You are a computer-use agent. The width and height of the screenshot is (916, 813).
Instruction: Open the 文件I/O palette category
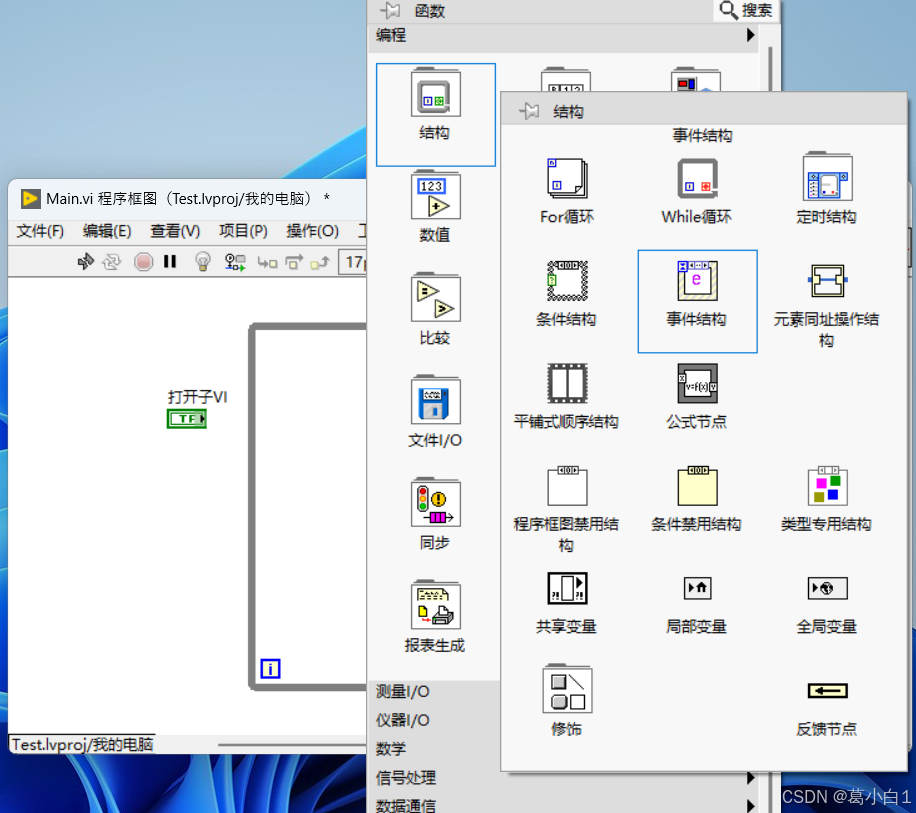click(x=435, y=403)
